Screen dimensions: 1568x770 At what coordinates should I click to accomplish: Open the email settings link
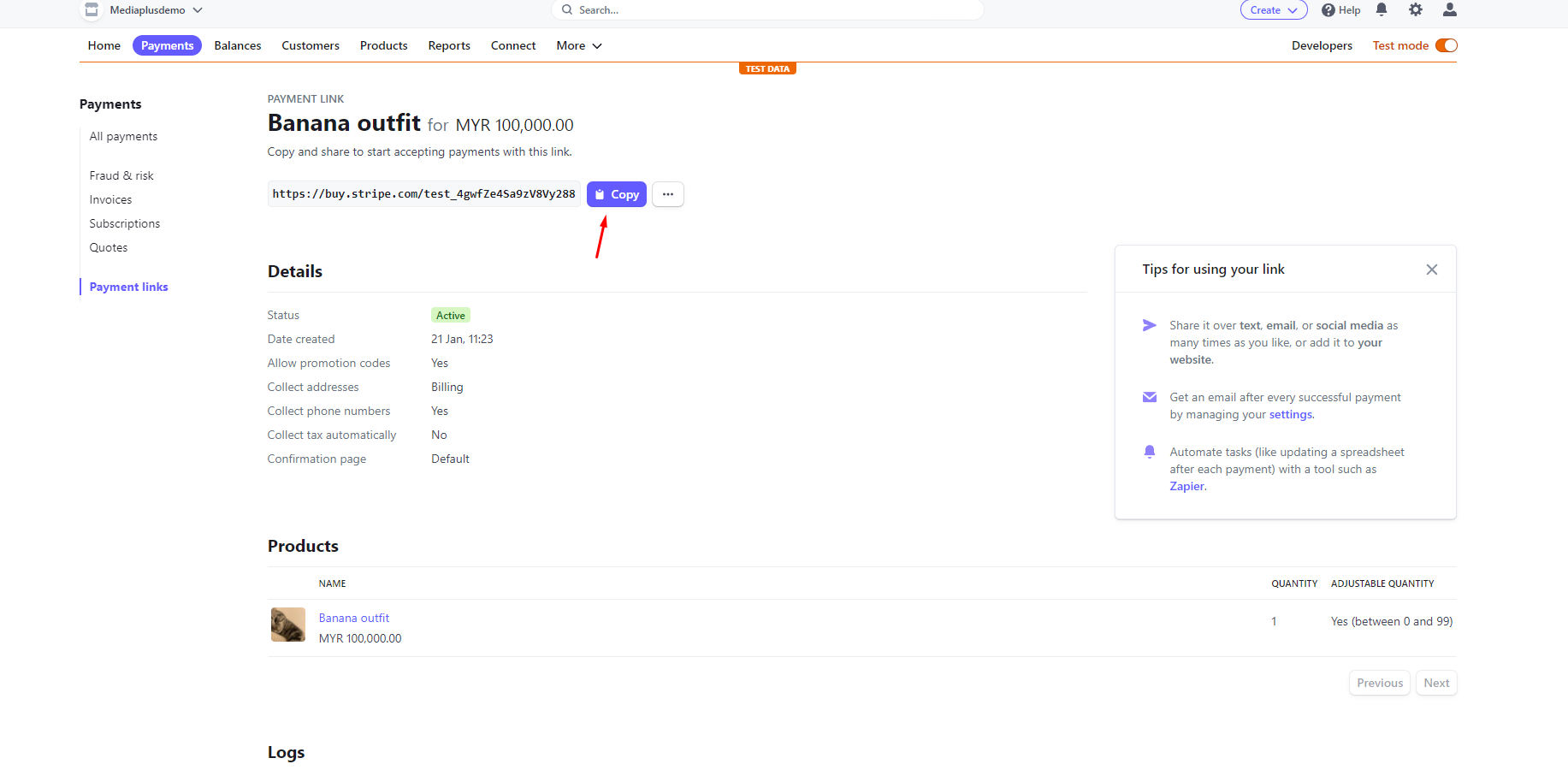tap(1291, 414)
